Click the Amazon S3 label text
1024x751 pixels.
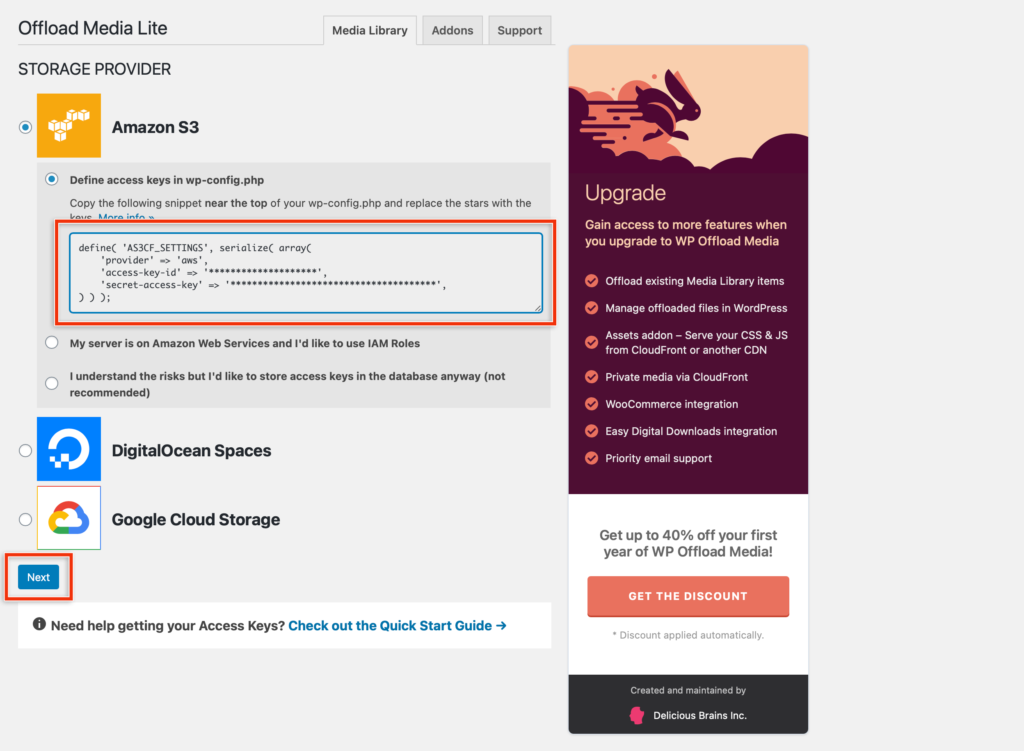pyautogui.click(x=155, y=127)
